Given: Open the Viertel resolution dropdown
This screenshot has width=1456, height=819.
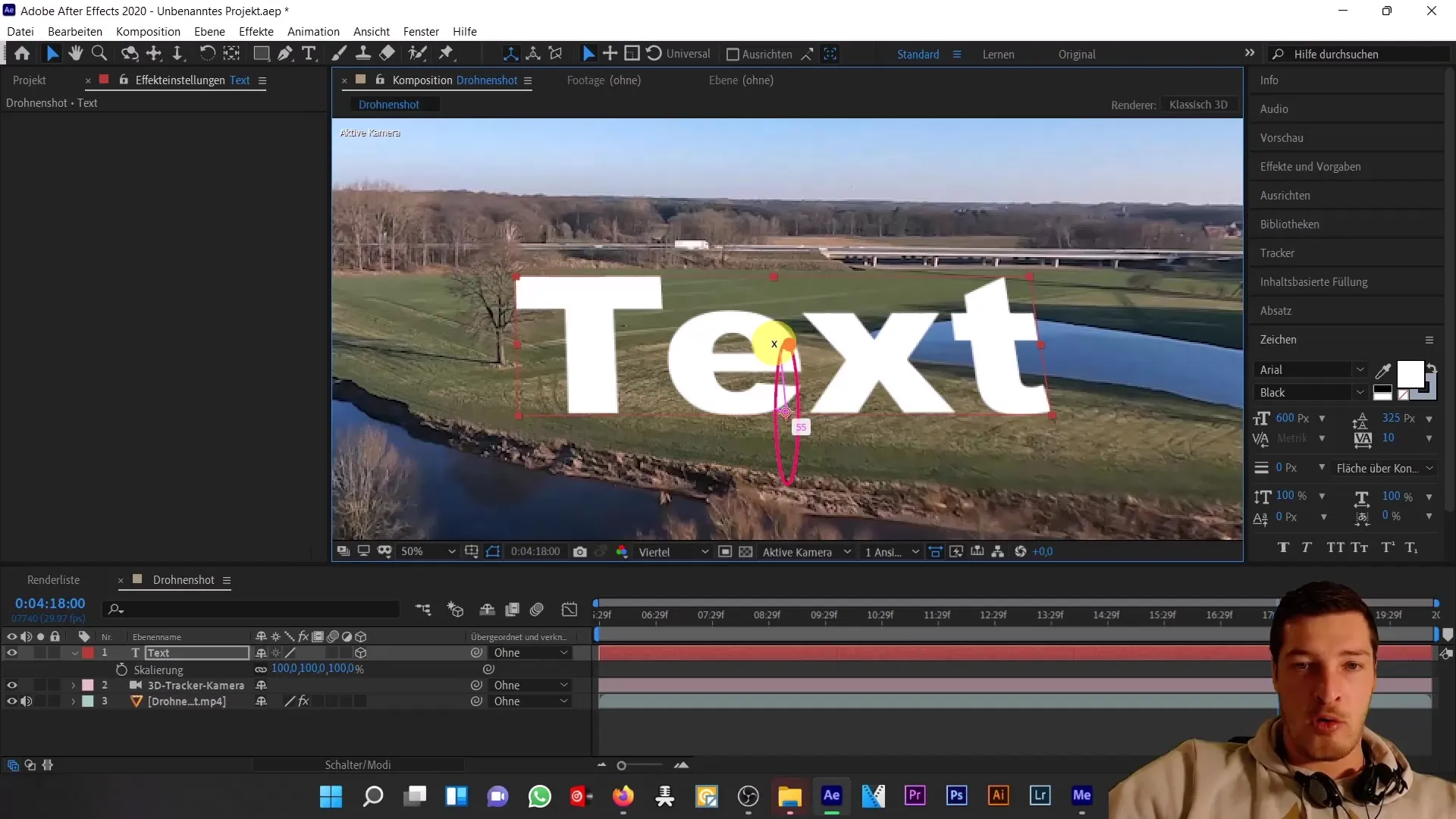Looking at the screenshot, I should [673, 552].
